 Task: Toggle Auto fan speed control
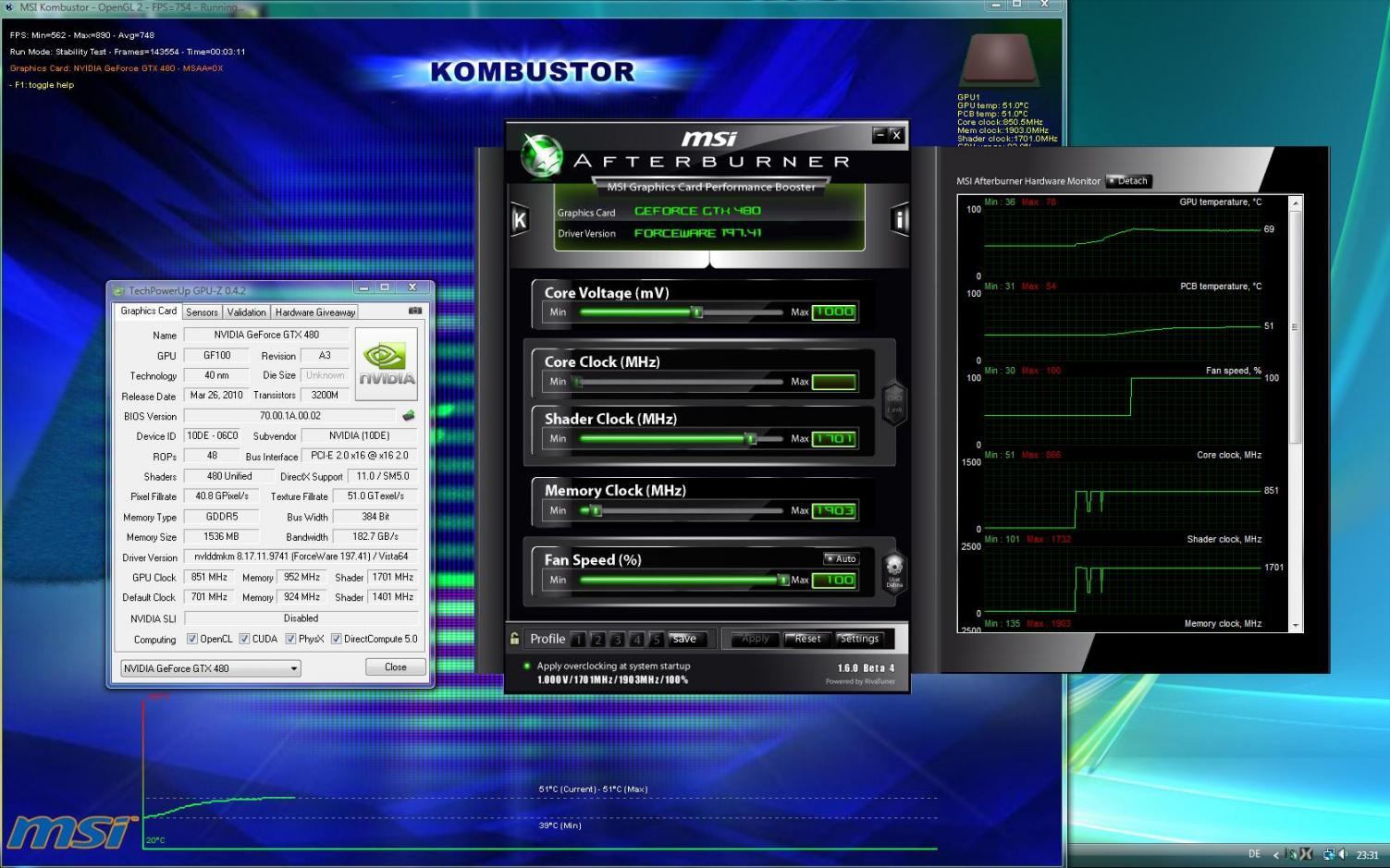click(x=842, y=558)
